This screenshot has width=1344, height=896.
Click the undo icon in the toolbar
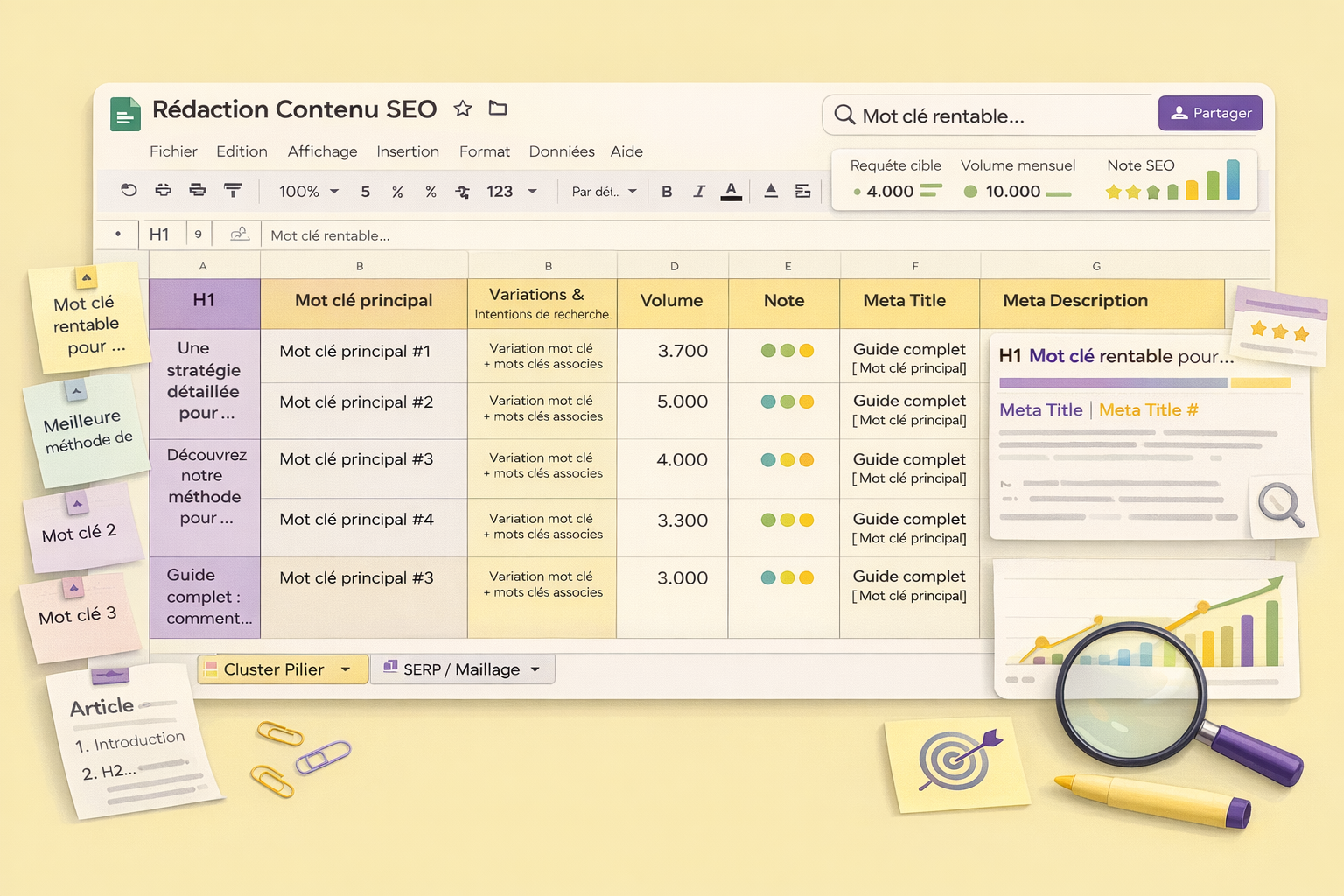(129, 190)
